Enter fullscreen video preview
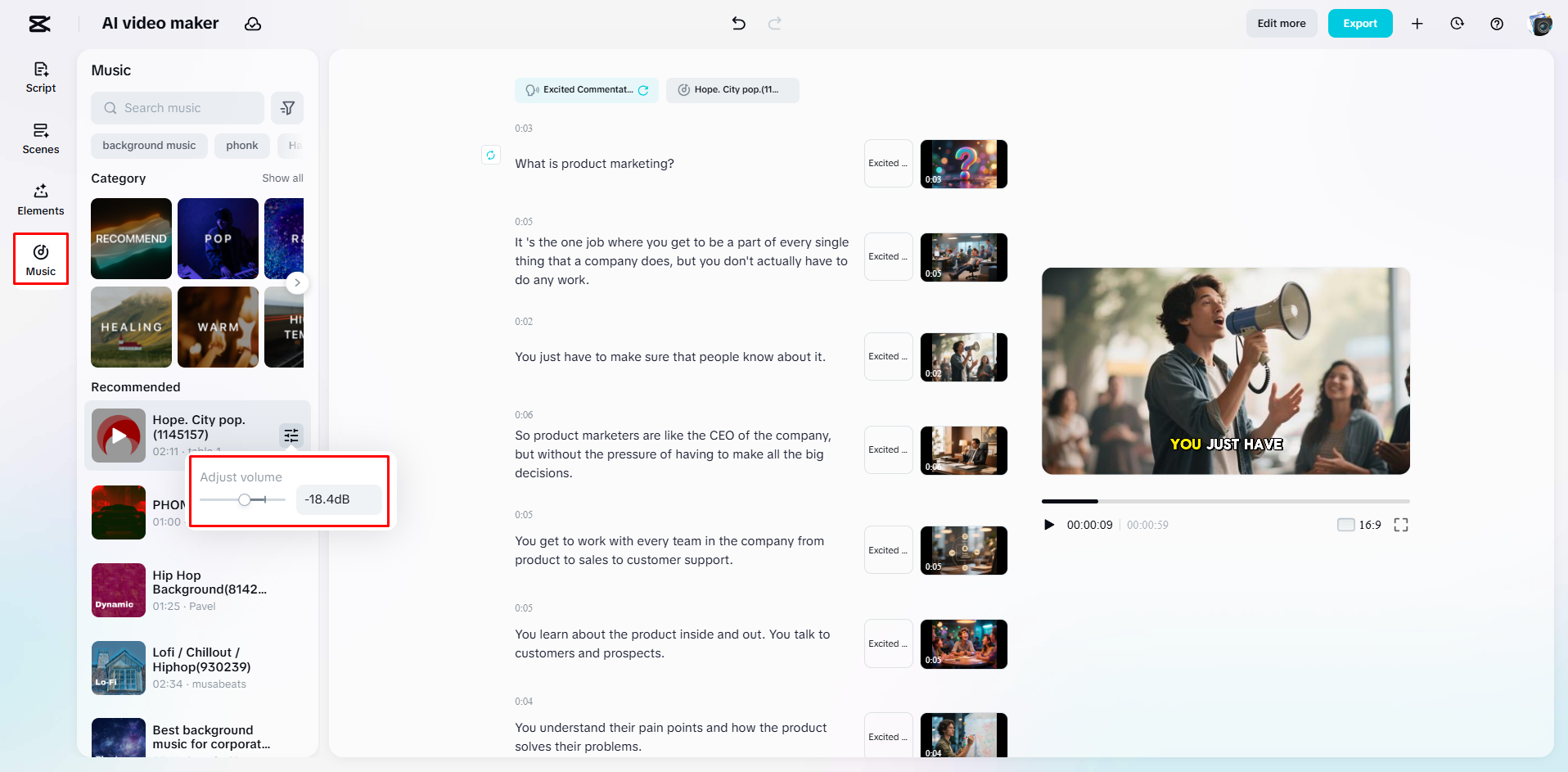The width and height of the screenshot is (1568, 772). click(1401, 525)
